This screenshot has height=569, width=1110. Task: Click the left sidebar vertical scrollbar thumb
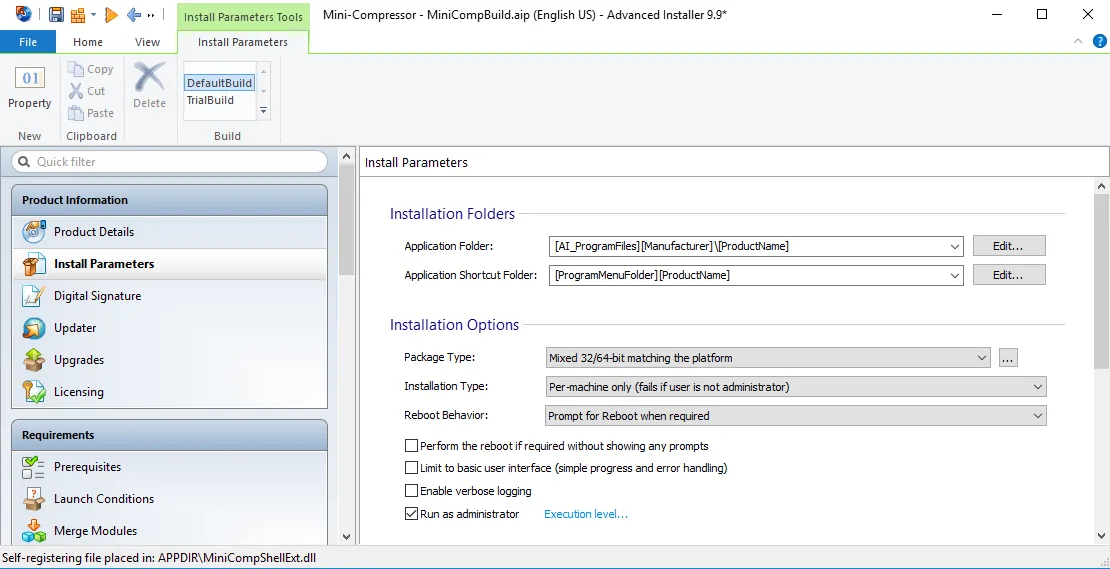345,221
